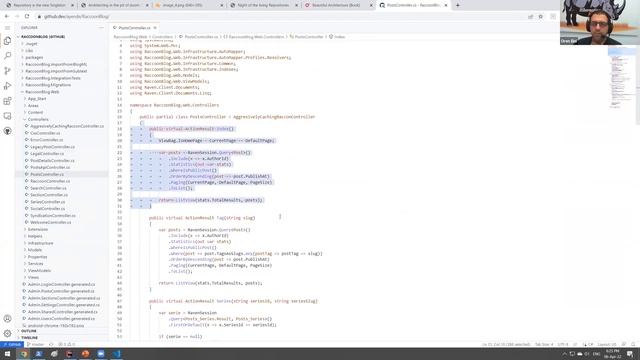The width and height of the screenshot is (640, 360).
Task: Open the Remote Explorer view
Action: pyautogui.click(x=7, y=116)
